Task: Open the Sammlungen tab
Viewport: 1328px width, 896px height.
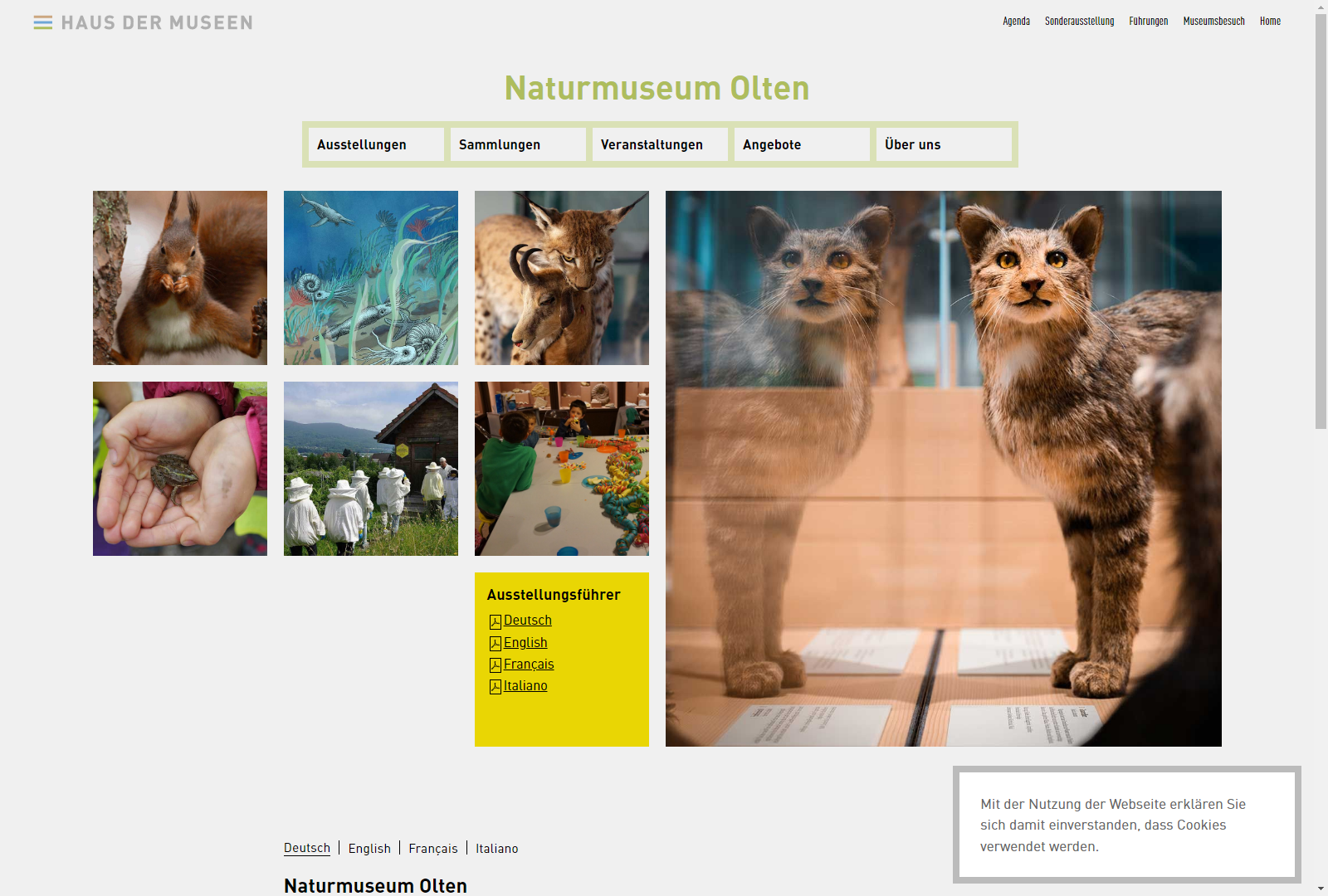Action: coord(518,144)
